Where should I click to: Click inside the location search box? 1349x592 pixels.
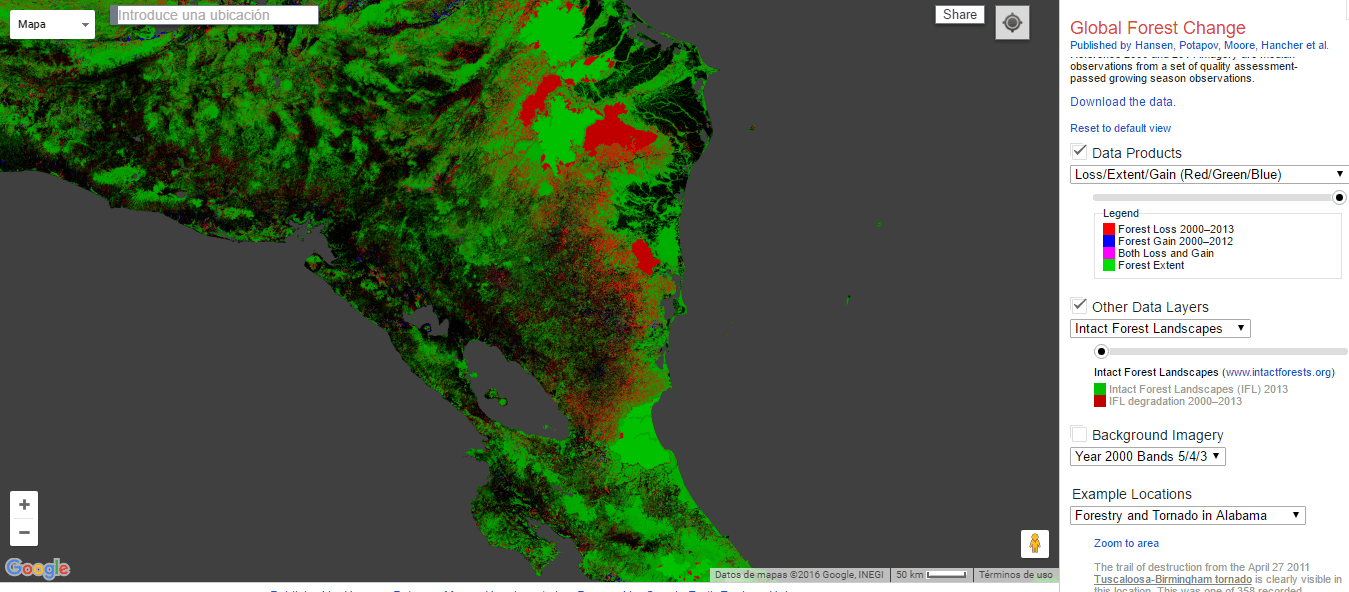(x=214, y=14)
